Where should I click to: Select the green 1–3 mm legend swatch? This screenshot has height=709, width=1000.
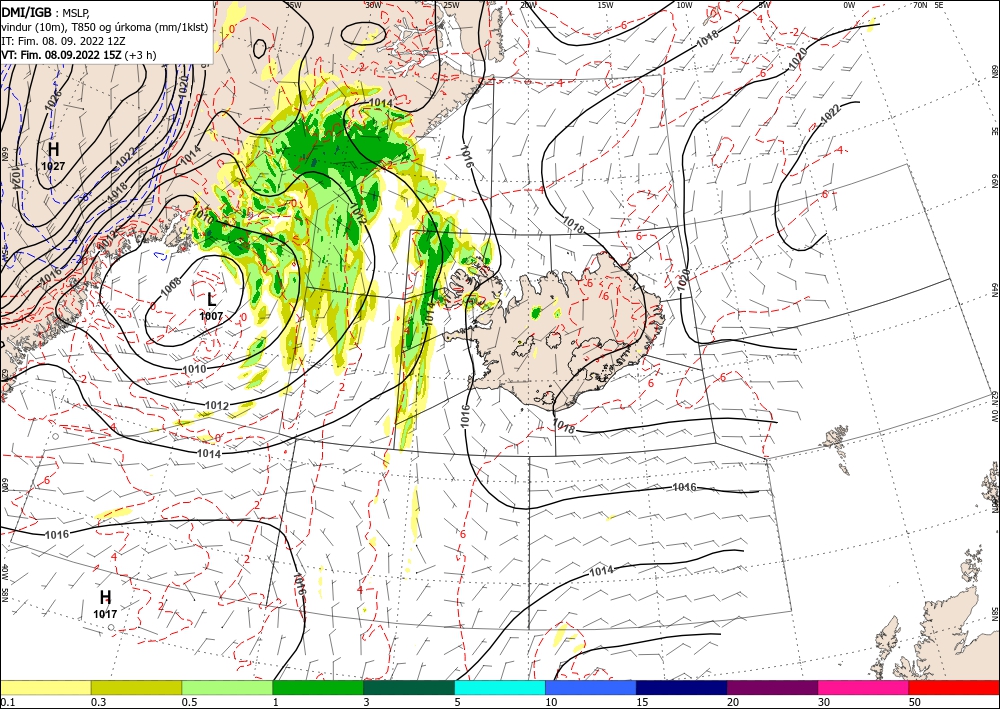(318, 687)
